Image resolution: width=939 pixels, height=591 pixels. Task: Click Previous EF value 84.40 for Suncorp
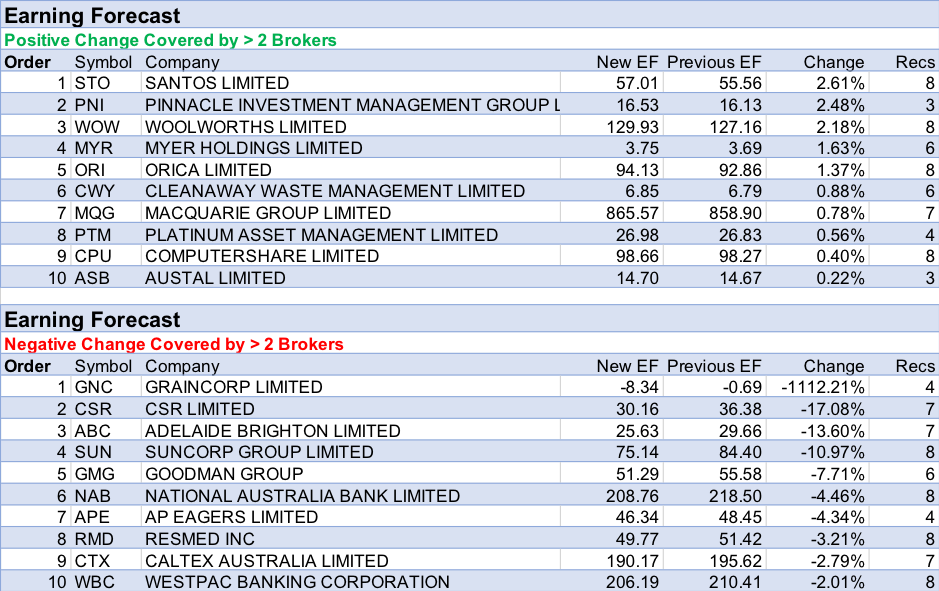(739, 452)
